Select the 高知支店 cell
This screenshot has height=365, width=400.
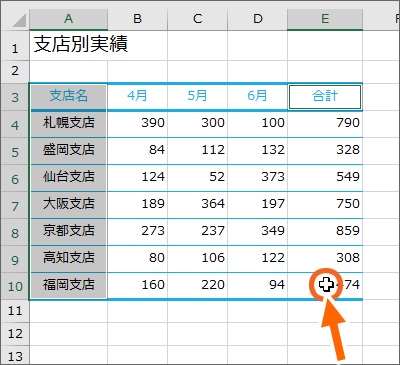click(x=68, y=259)
